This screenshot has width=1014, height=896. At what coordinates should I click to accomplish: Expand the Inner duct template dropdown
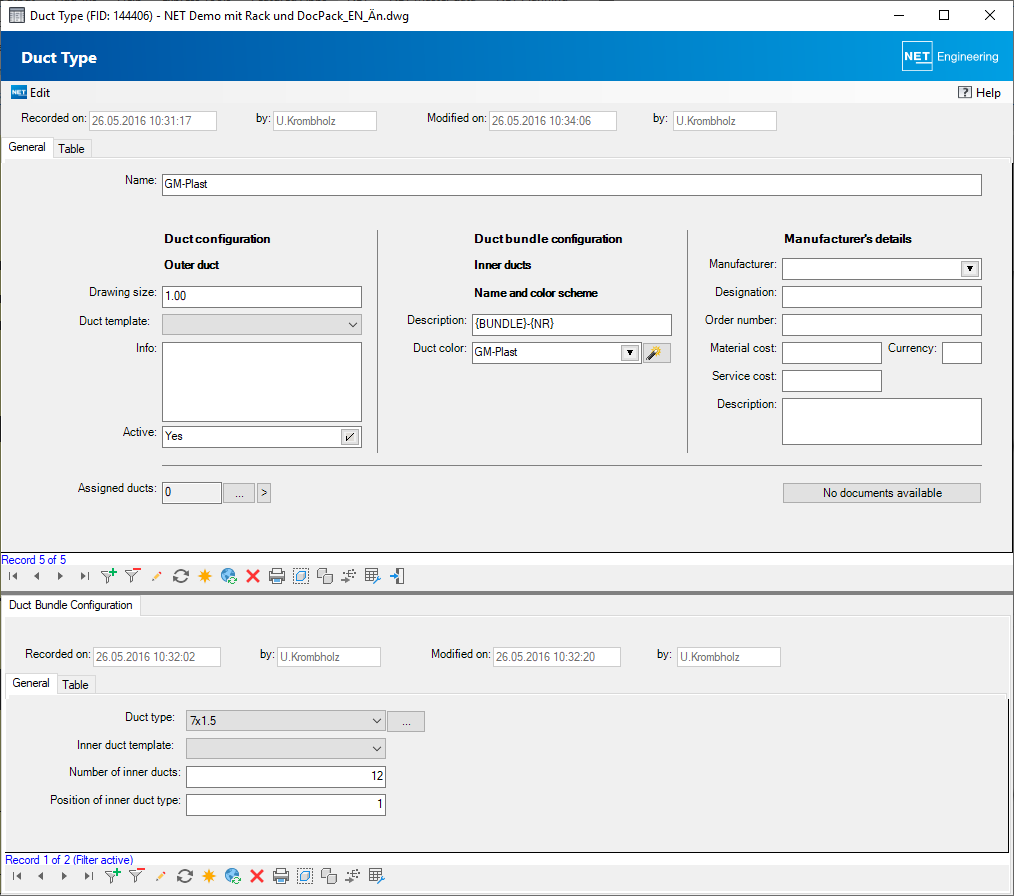(x=376, y=748)
